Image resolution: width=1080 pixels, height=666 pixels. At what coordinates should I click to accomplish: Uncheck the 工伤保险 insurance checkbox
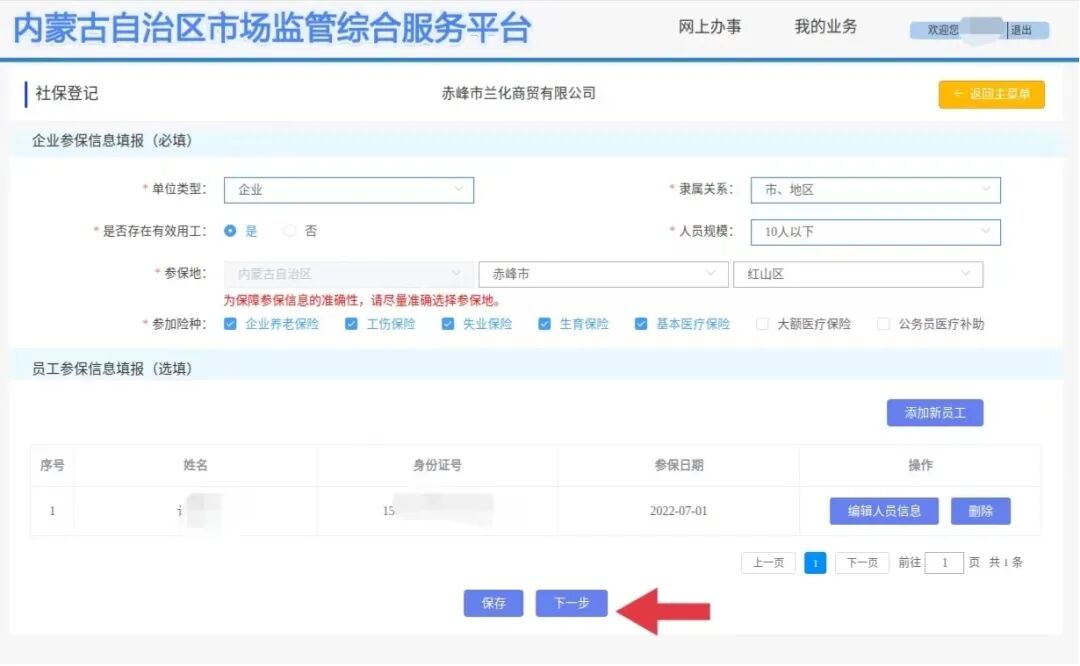point(351,323)
